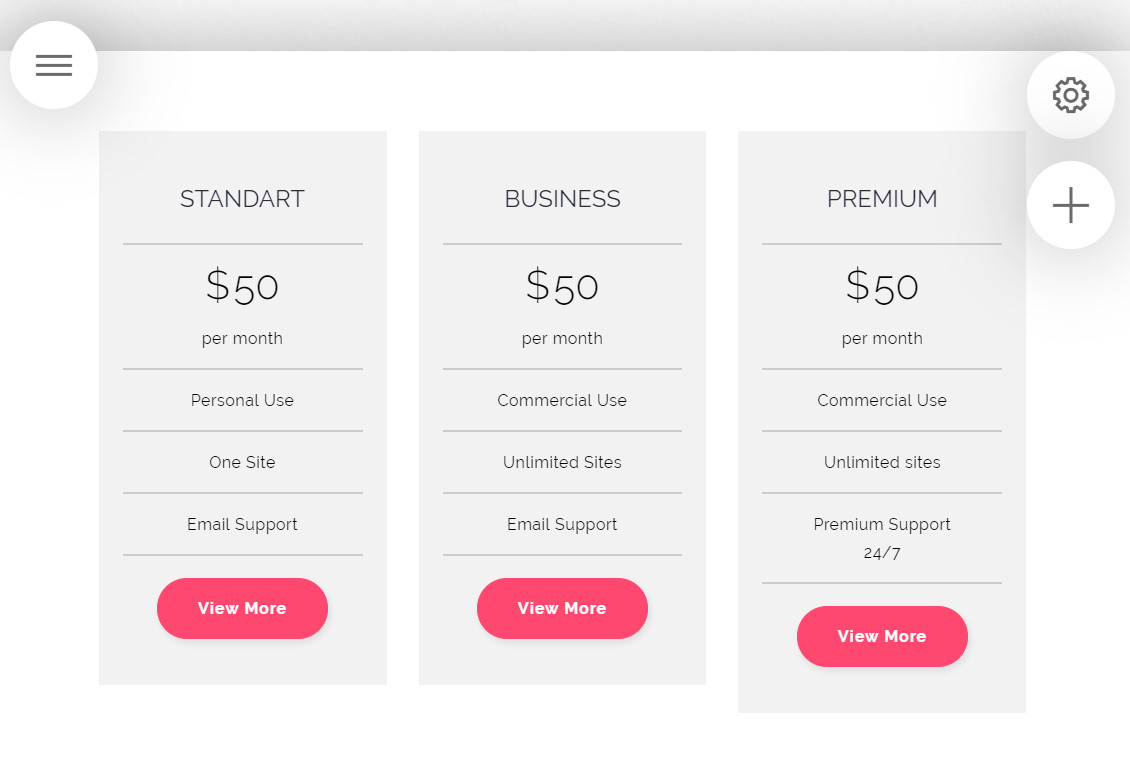Click the One Site feature text
The image size is (1130, 760).
click(242, 462)
